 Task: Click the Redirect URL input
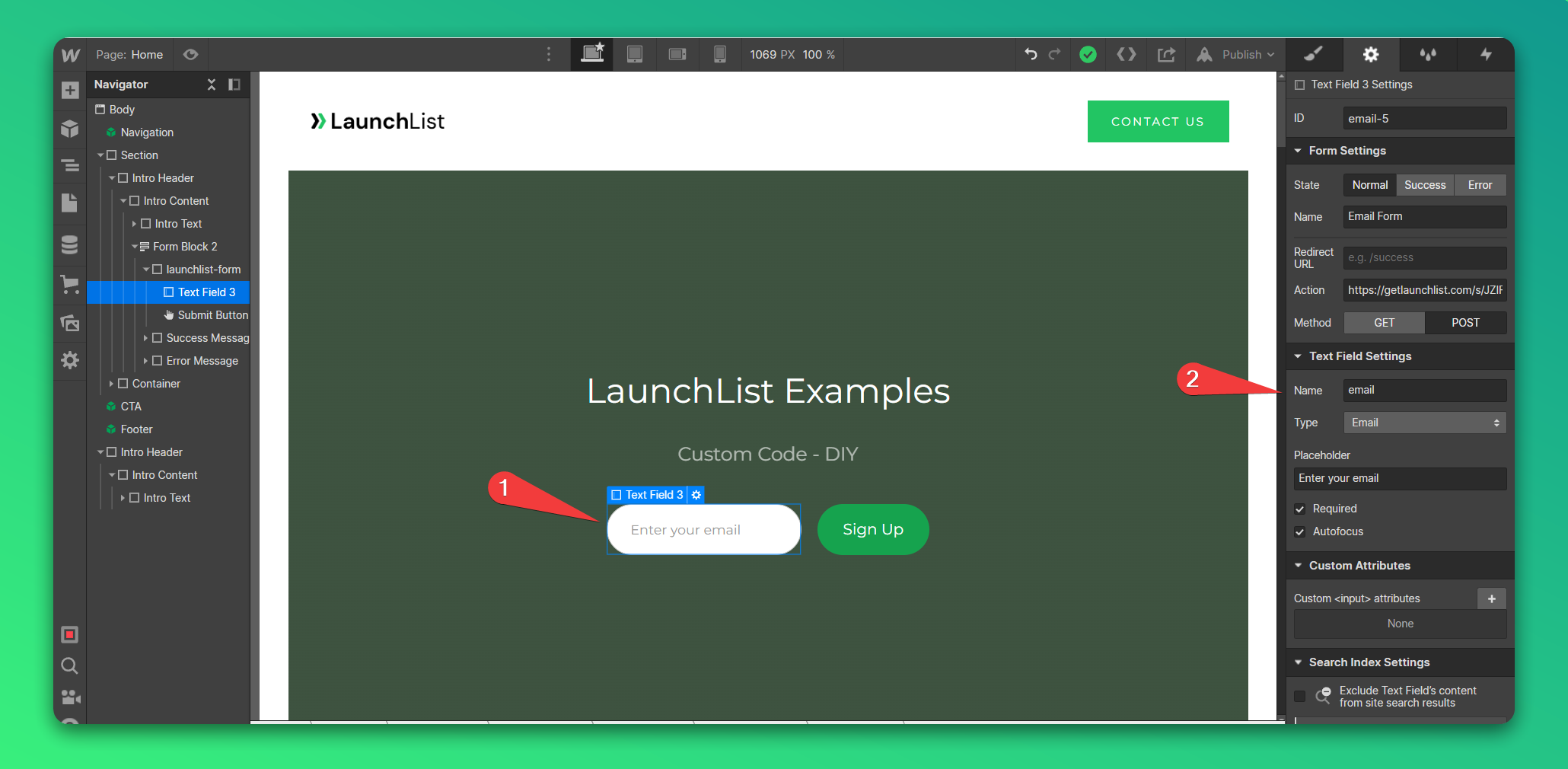1425,257
